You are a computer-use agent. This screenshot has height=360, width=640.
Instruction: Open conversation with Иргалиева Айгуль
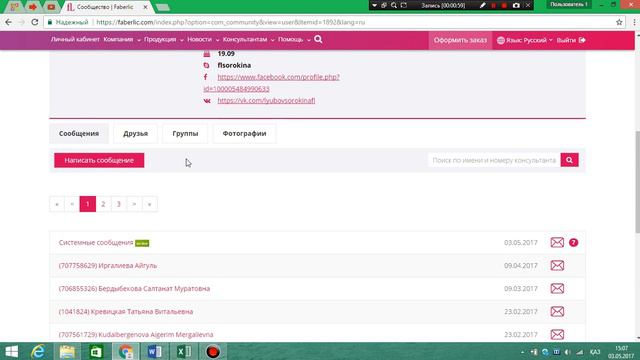pos(108,265)
